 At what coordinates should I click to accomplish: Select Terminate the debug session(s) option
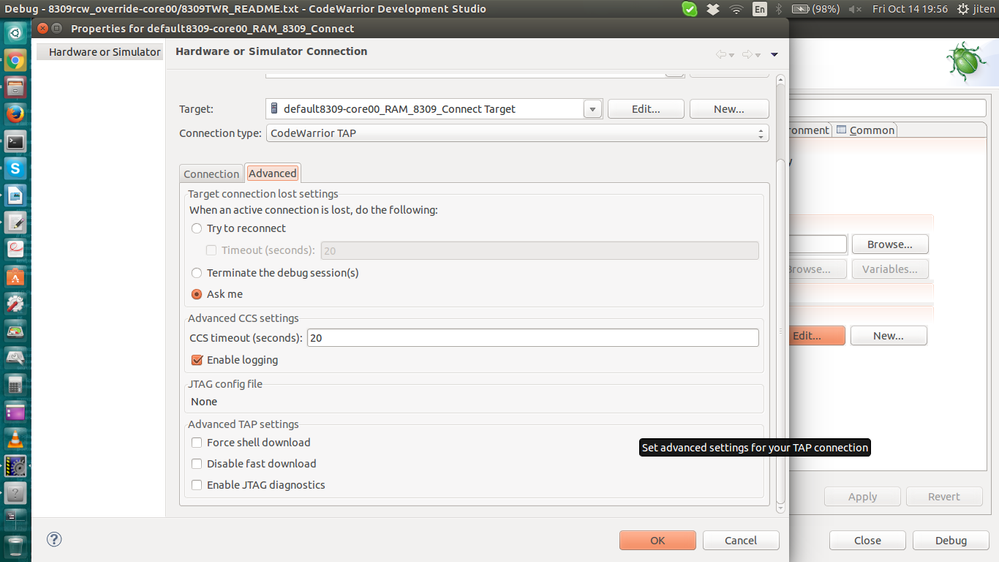[196, 273]
